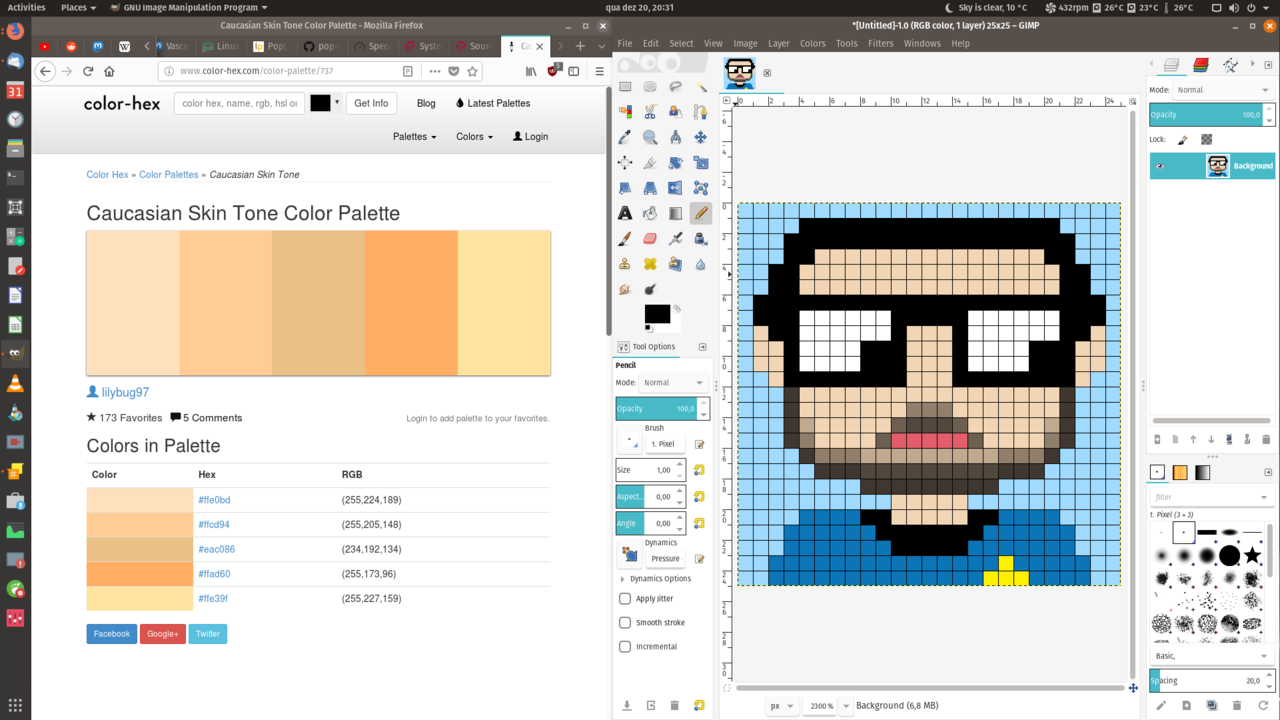Hide the Background layer with eye icon
This screenshot has width=1280, height=720.
pos(1160,166)
